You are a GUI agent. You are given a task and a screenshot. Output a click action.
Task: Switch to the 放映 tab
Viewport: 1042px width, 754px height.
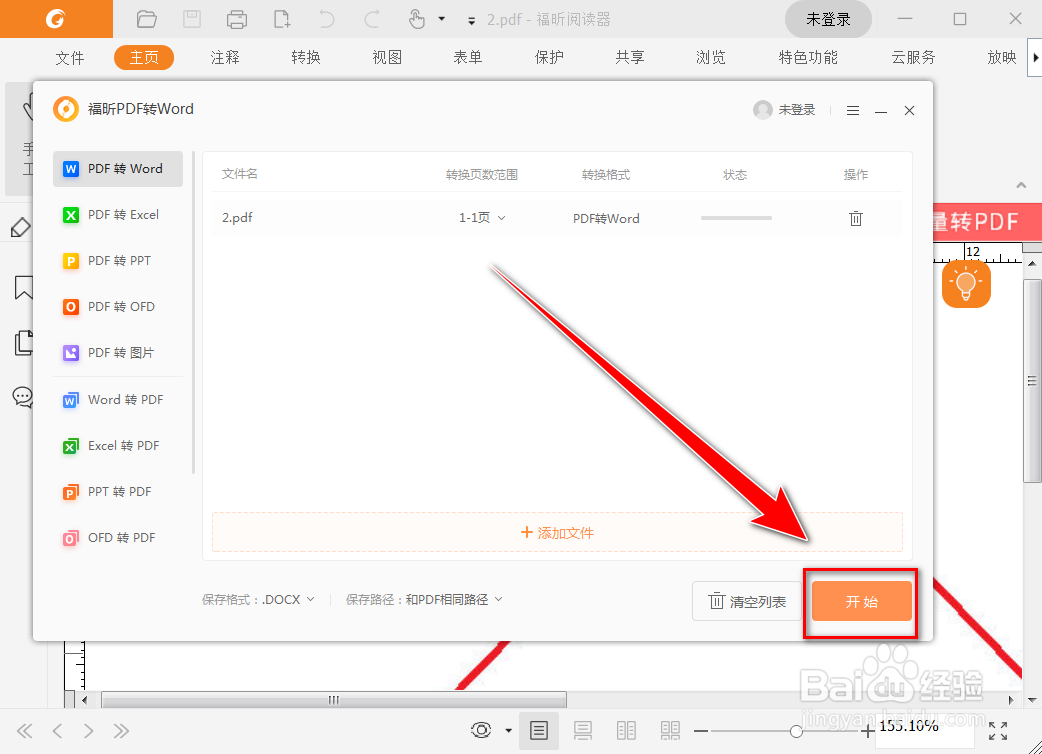(x=1001, y=58)
